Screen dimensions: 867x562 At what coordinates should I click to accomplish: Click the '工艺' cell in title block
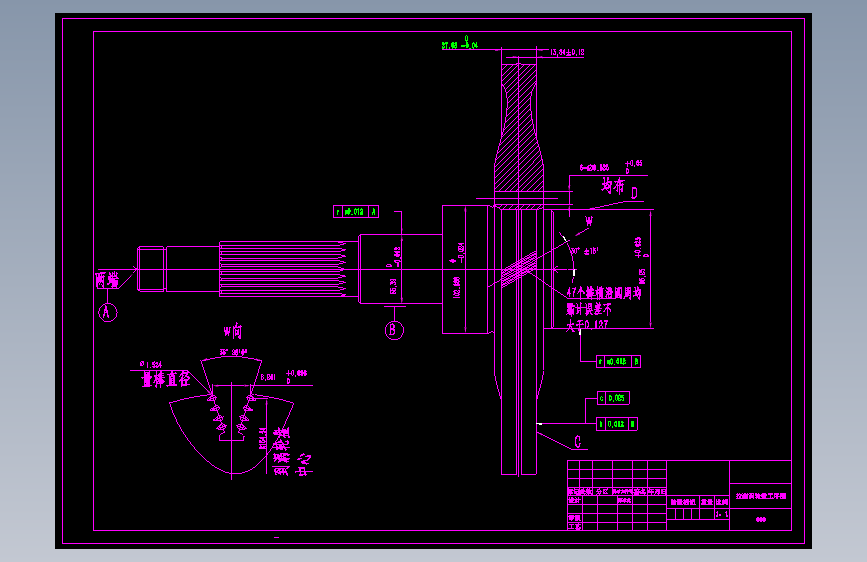(x=575, y=527)
